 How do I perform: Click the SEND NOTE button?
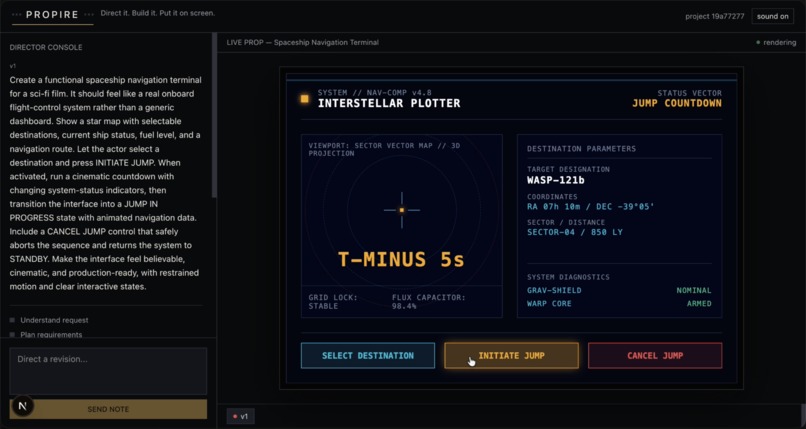[108, 409]
